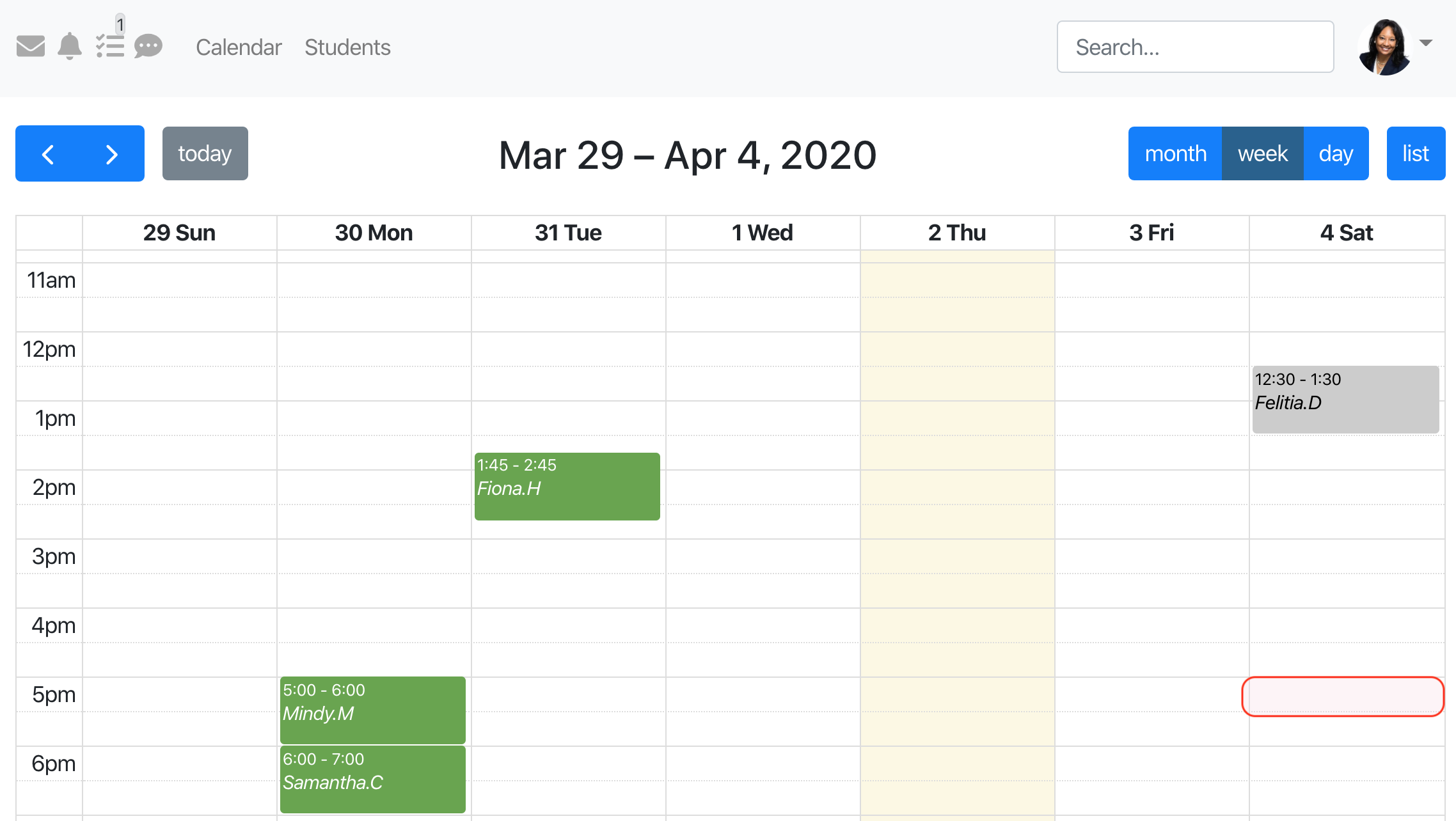Switch to month view
1456x821 pixels.
tap(1175, 154)
